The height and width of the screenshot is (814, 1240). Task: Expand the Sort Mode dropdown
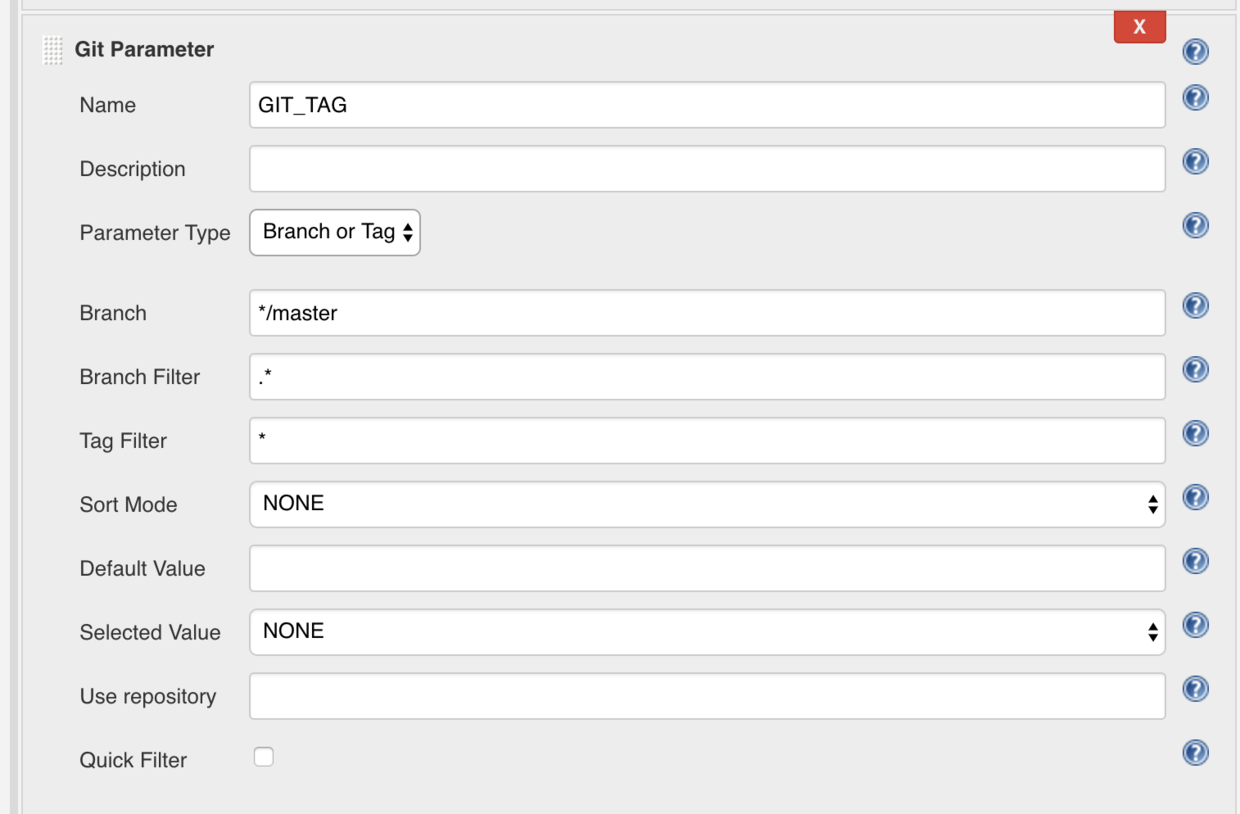pos(707,504)
